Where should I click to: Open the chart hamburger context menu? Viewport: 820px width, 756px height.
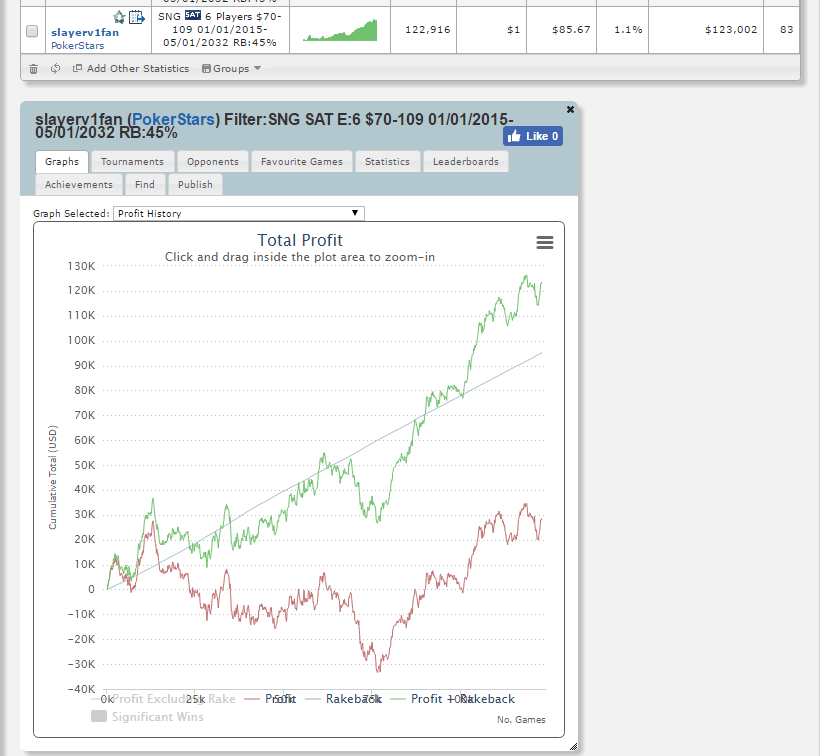coord(545,242)
